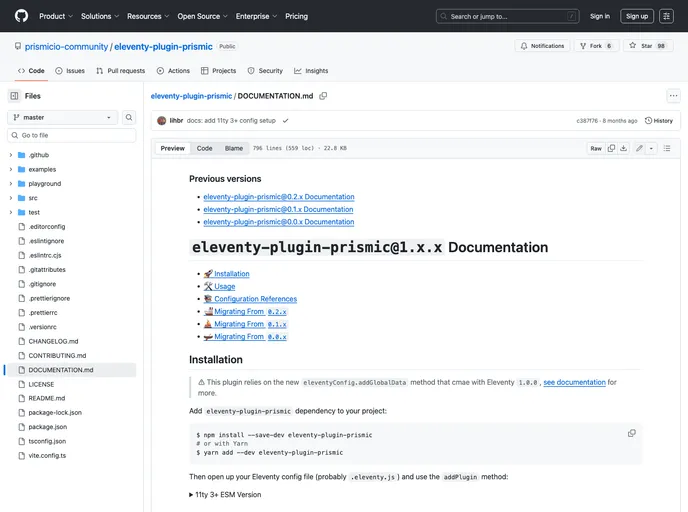The height and width of the screenshot is (512, 688).
Task: Open the c387f76 commit hash
Action: click(587, 121)
